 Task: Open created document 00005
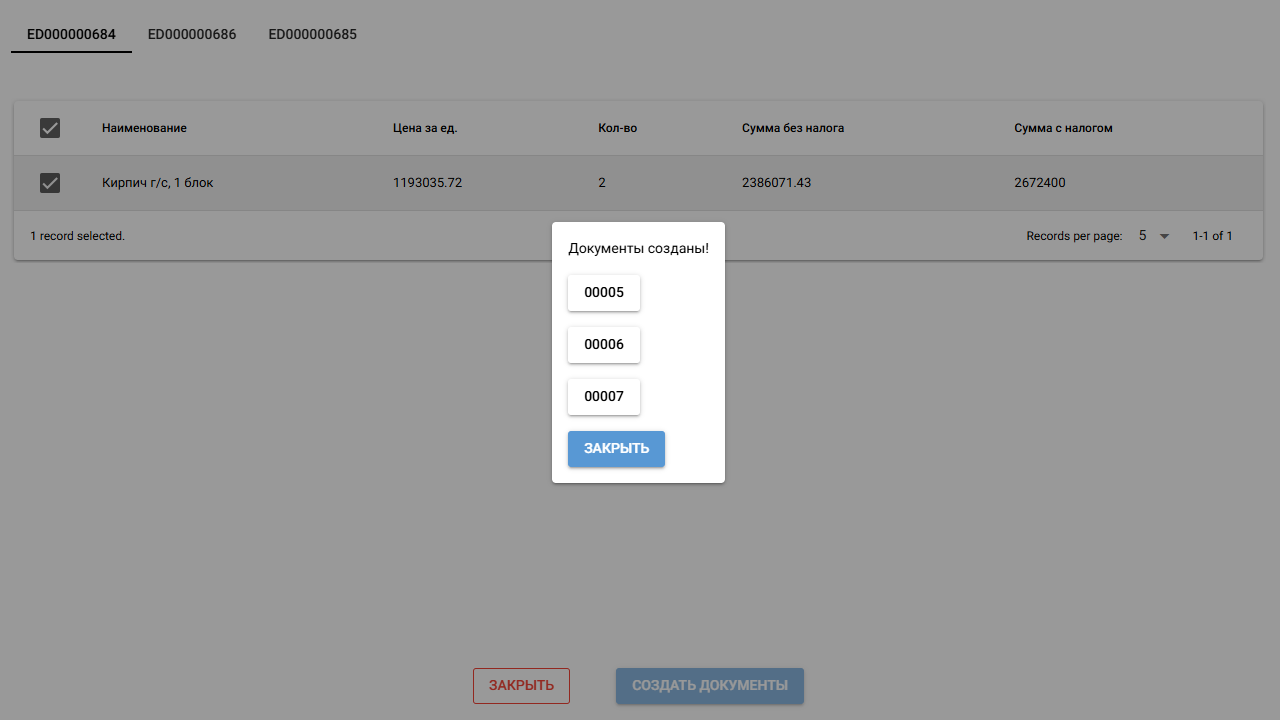click(x=604, y=293)
